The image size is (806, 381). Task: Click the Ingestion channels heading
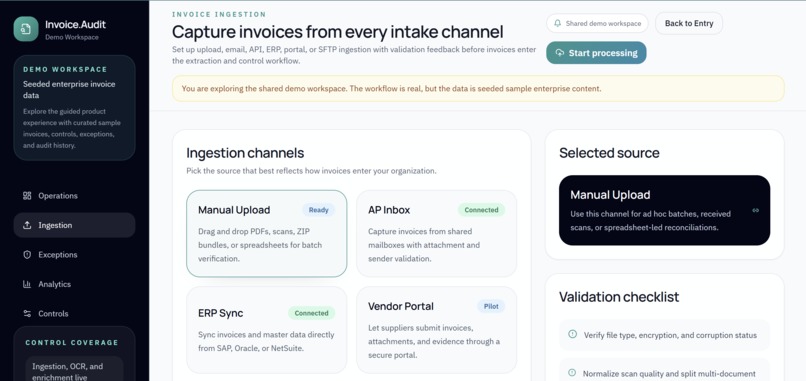coord(245,153)
